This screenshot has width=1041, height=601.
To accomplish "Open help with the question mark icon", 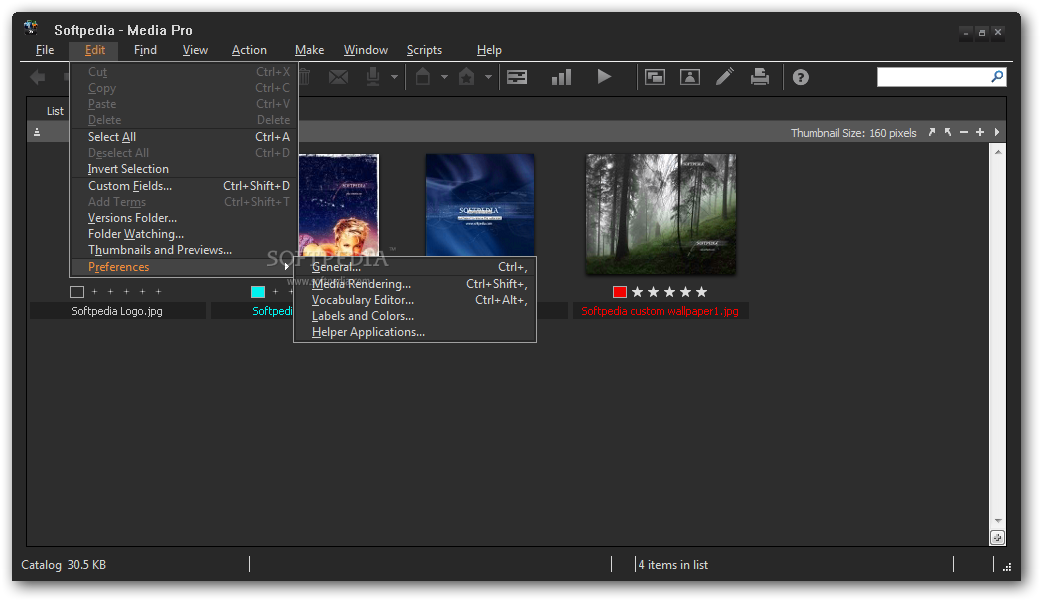I will pos(801,78).
